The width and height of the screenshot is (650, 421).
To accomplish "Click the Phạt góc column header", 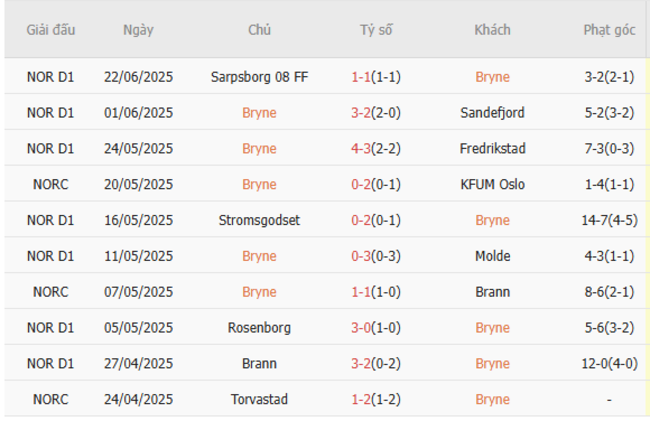I will pyautogui.click(x=609, y=30).
